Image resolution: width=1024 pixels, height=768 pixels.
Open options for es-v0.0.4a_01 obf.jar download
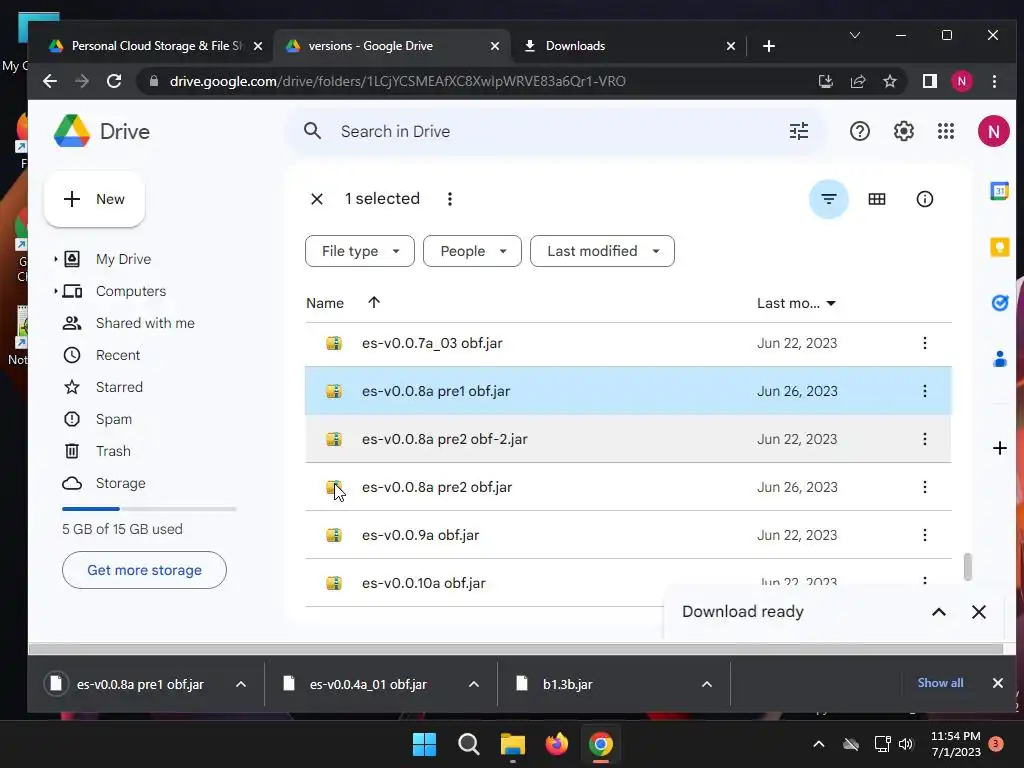(473, 684)
